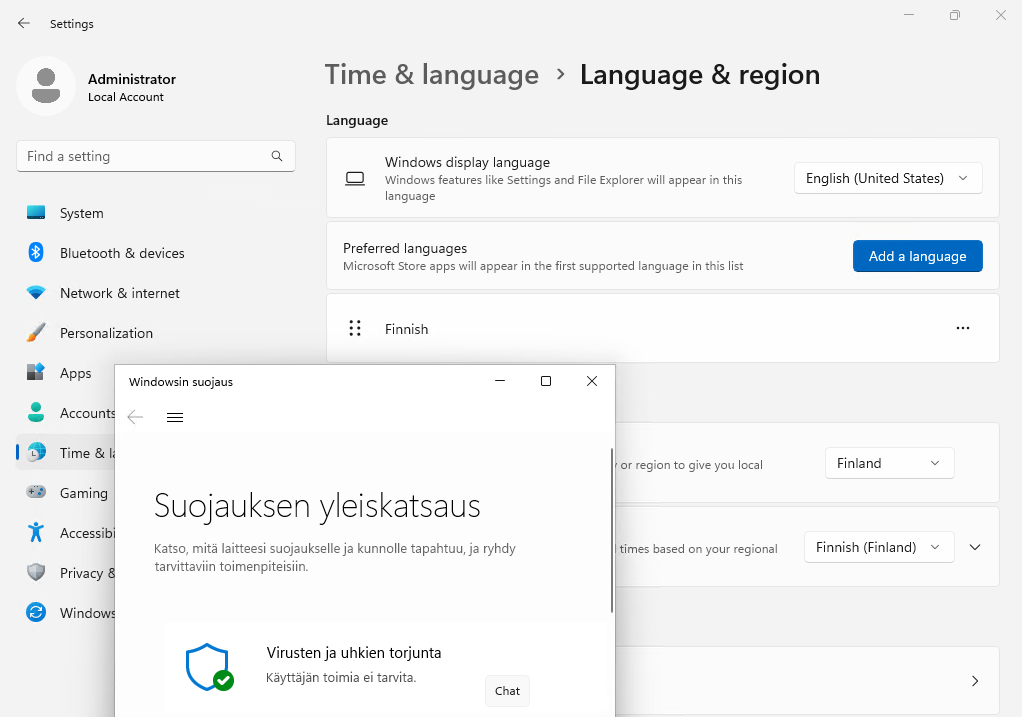
Task: Click the Windowsin suojaus vertical scrollbar
Action: click(612, 530)
